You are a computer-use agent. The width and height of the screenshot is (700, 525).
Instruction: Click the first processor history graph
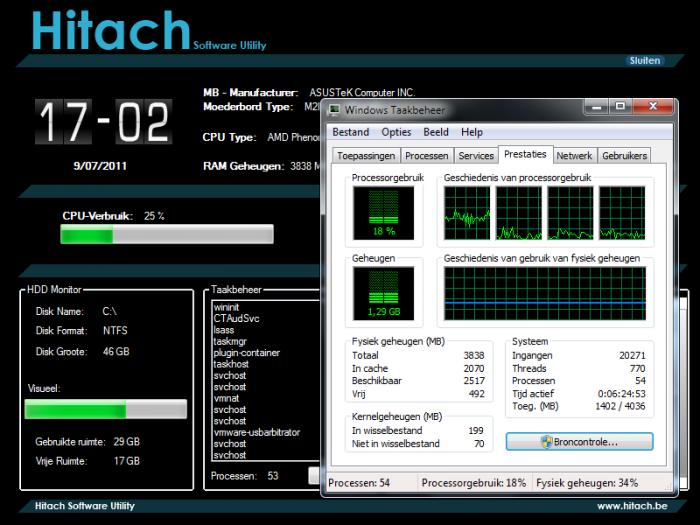click(x=467, y=213)
